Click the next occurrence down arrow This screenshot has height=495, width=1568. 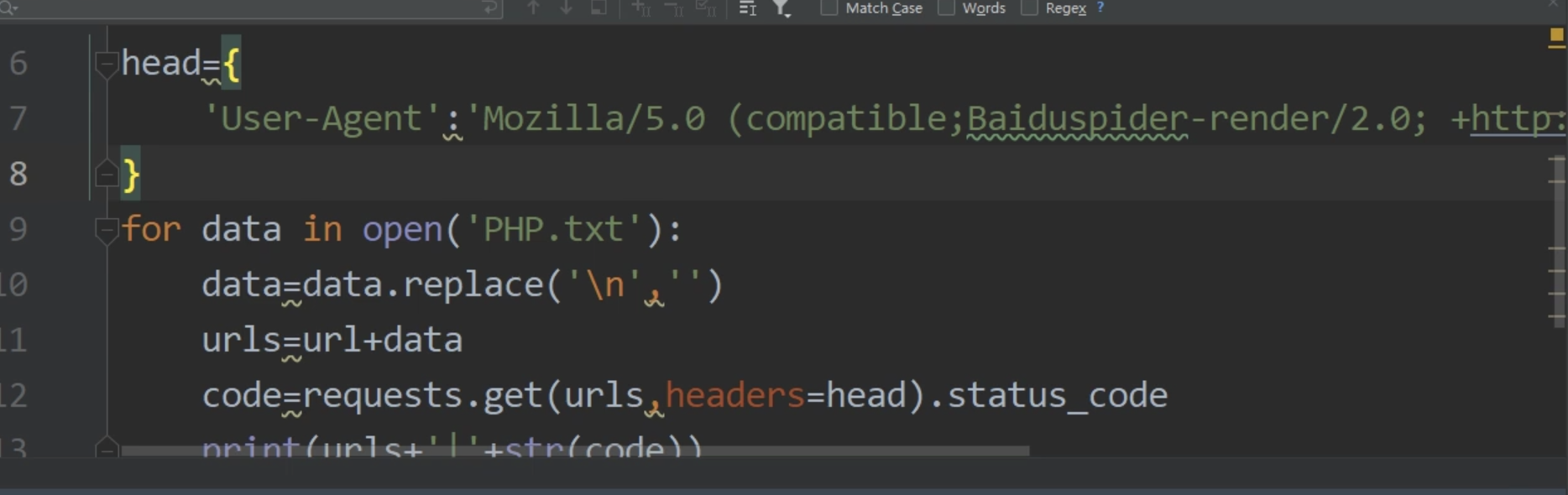(567, 8)
